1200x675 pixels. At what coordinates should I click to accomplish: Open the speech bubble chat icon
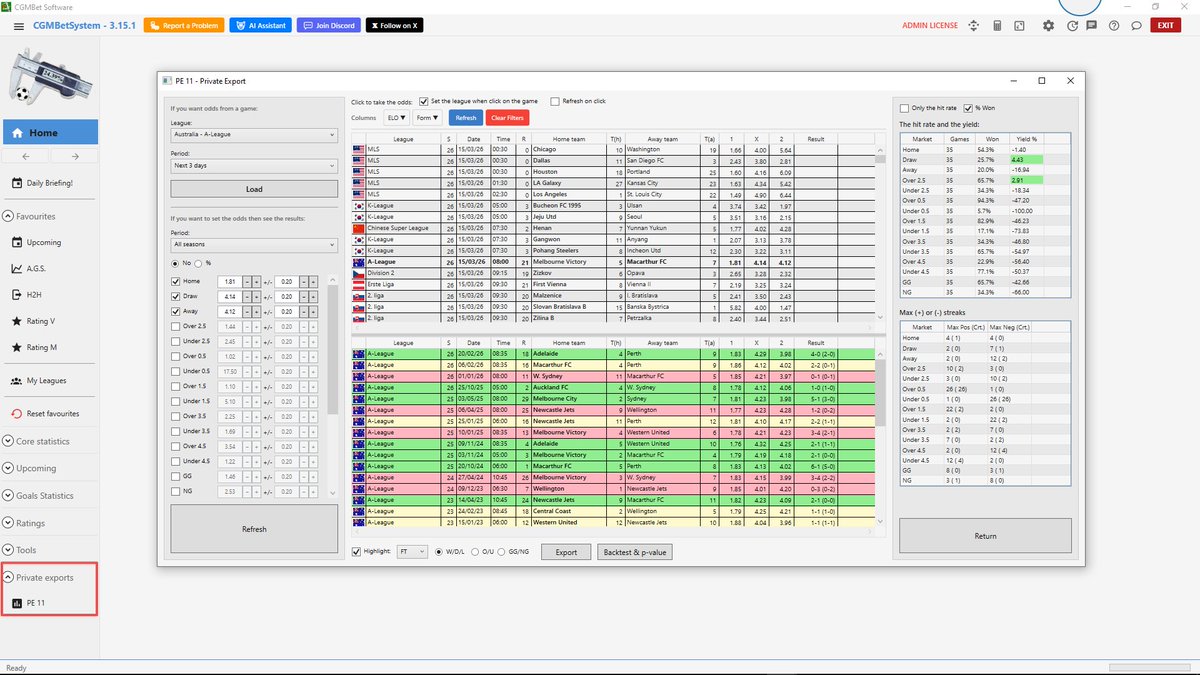[1136, 25]
